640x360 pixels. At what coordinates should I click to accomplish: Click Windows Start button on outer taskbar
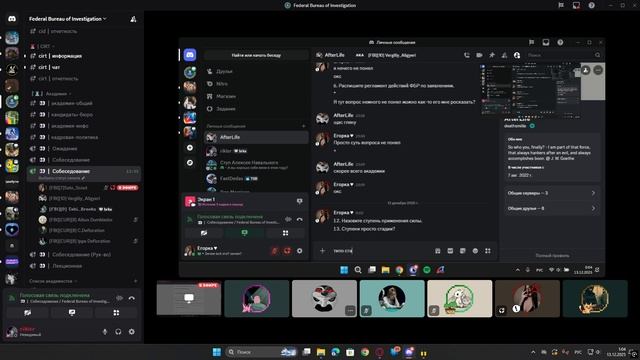[217, 352]
